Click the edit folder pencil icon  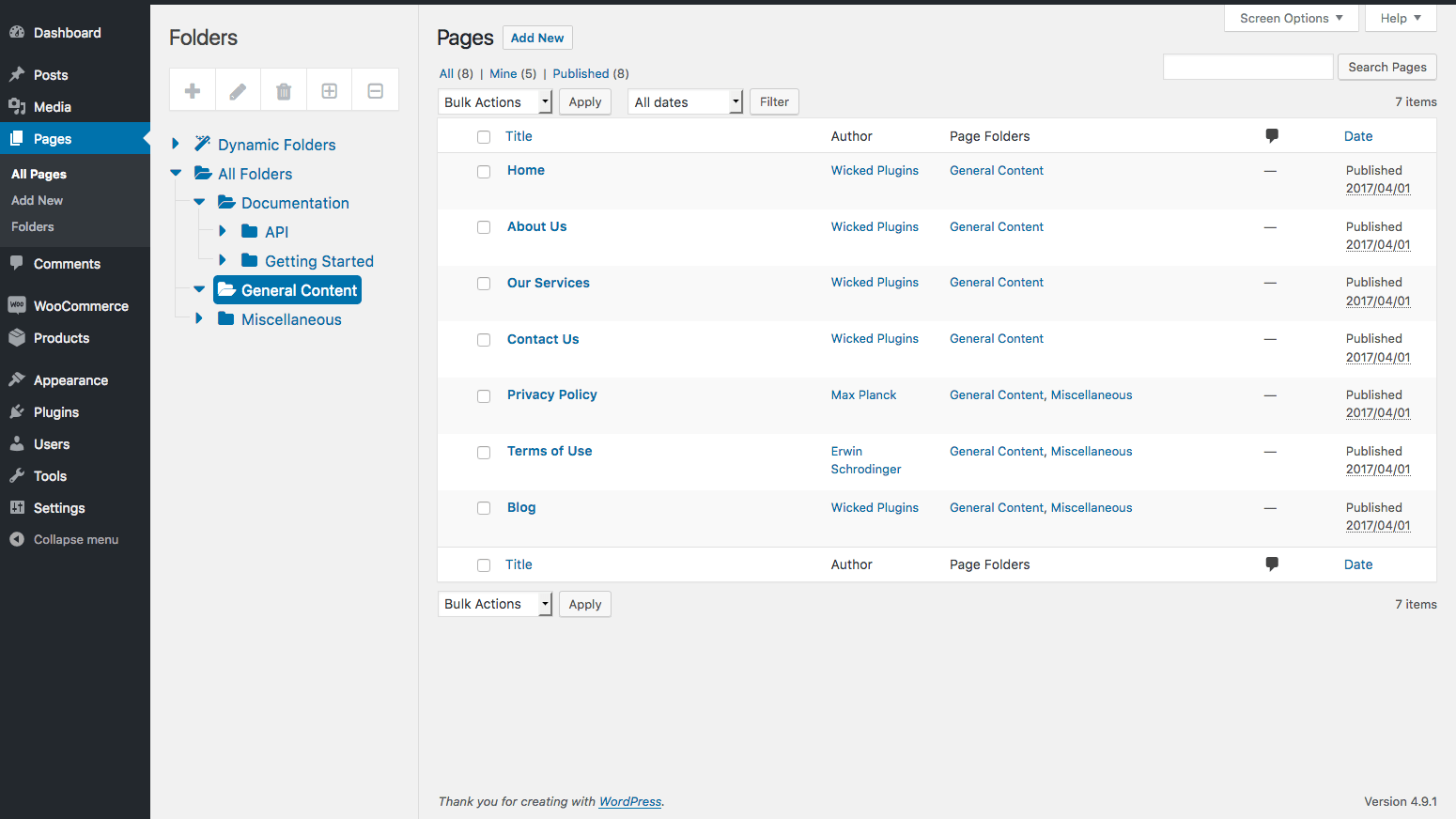point(238,91)
